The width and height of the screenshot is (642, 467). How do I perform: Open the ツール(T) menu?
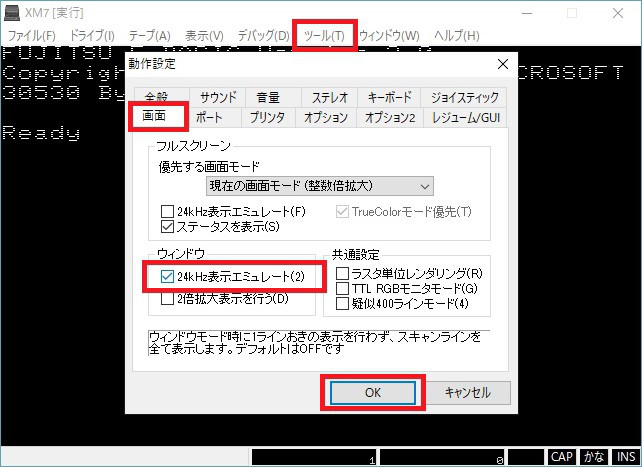click(325, 36)
